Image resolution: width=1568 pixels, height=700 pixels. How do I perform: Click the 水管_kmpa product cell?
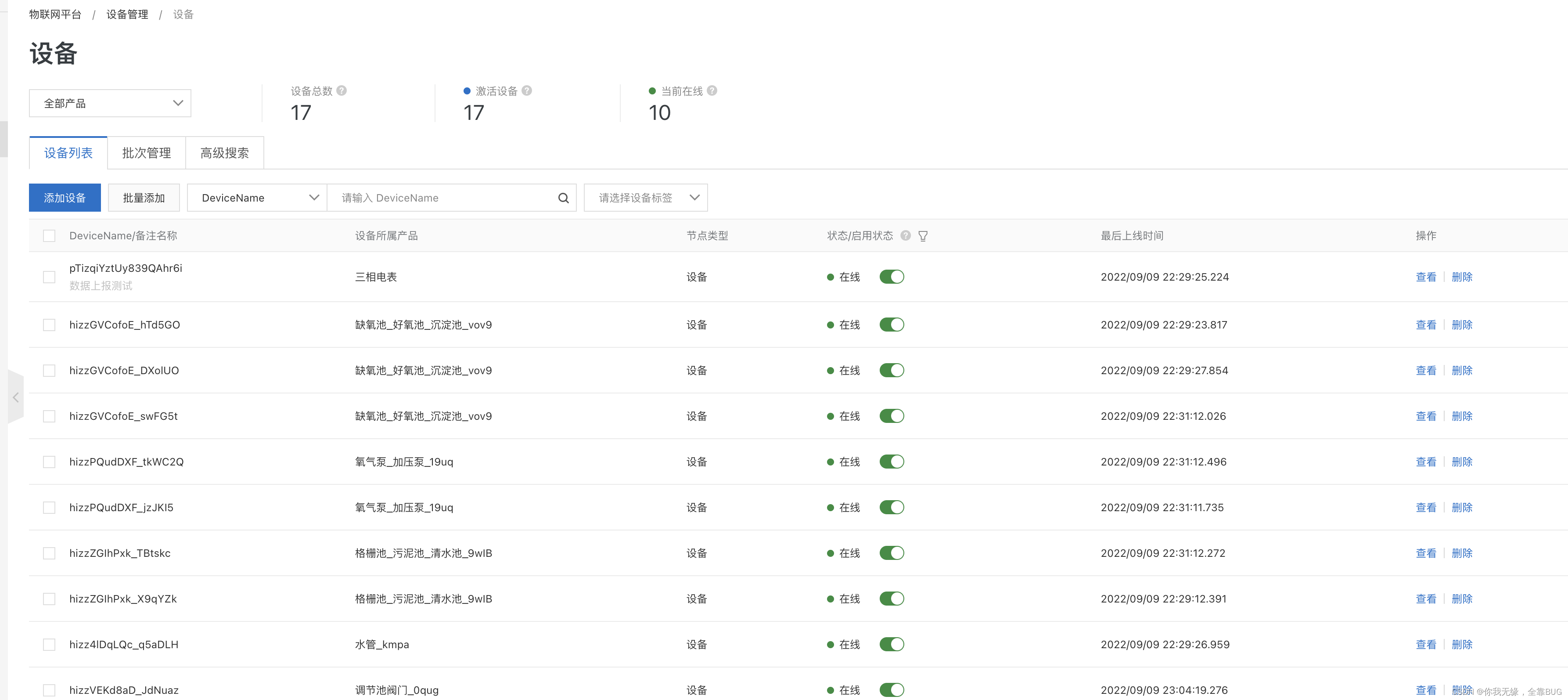[x=381, y=645]
